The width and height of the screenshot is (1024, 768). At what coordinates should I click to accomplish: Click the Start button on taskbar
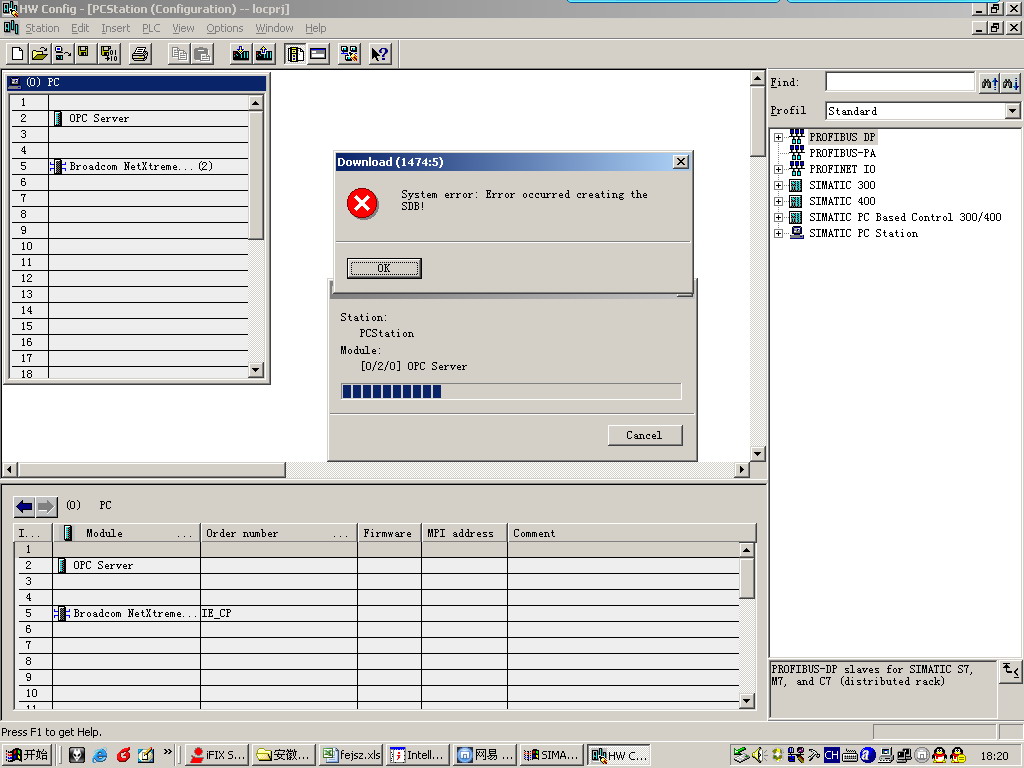pos(27,755)
